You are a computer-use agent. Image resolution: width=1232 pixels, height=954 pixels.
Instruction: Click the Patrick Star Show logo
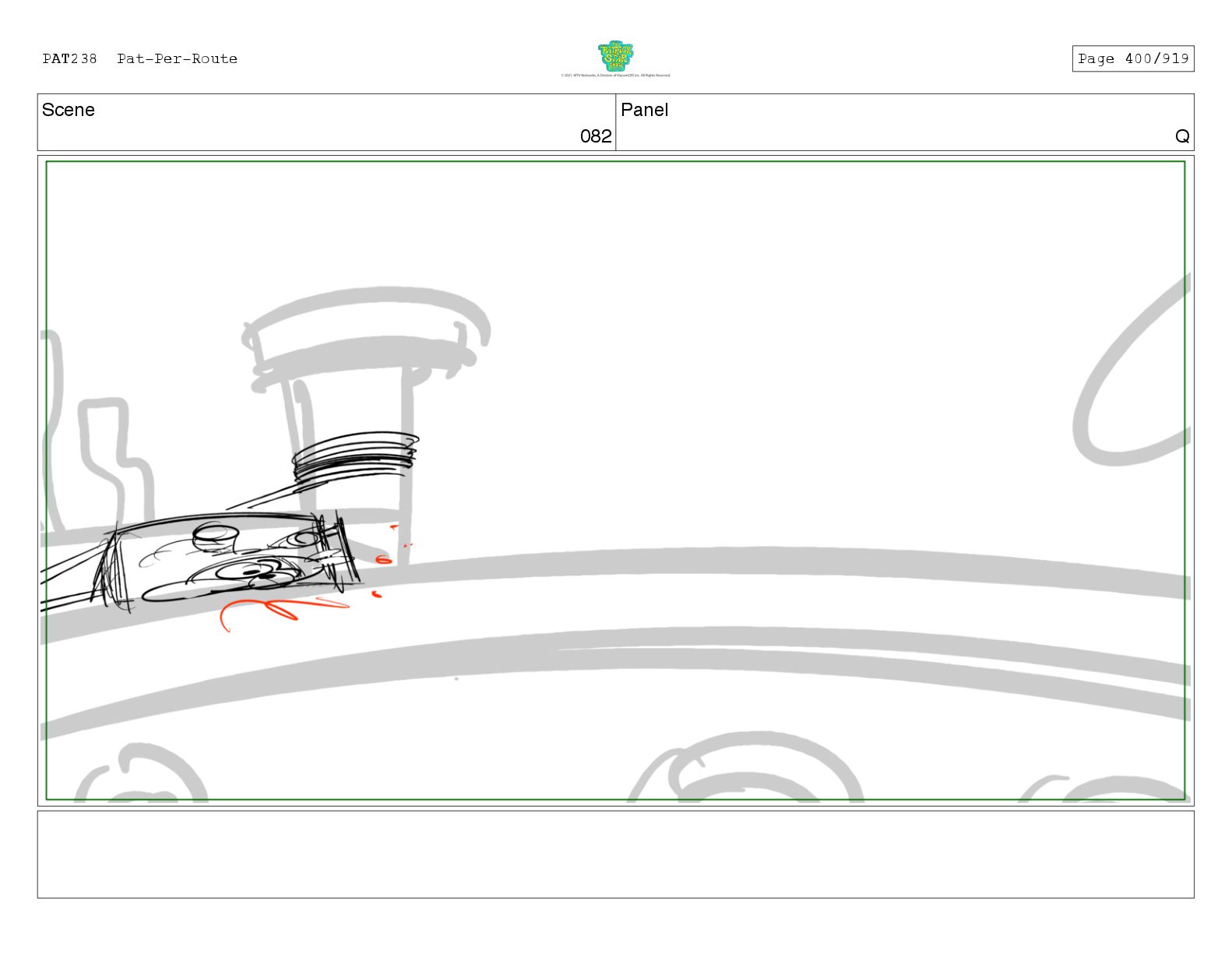(x=615, y=57)
